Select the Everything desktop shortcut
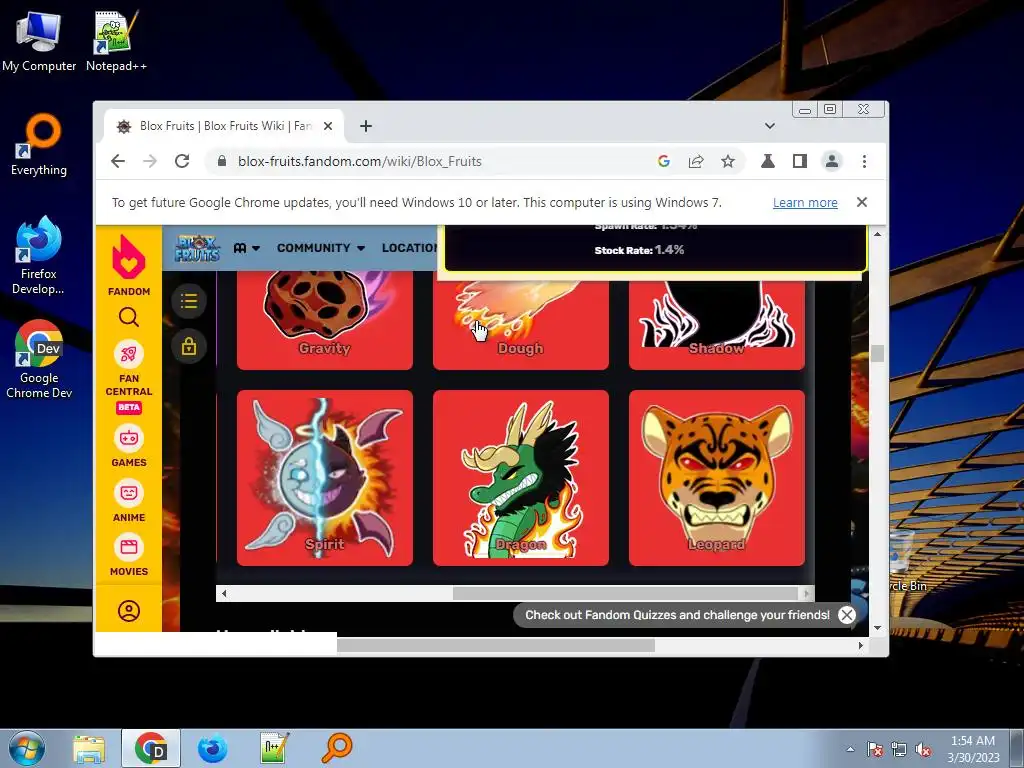The height and width of the screenshot is (768, 1024). 39,145
